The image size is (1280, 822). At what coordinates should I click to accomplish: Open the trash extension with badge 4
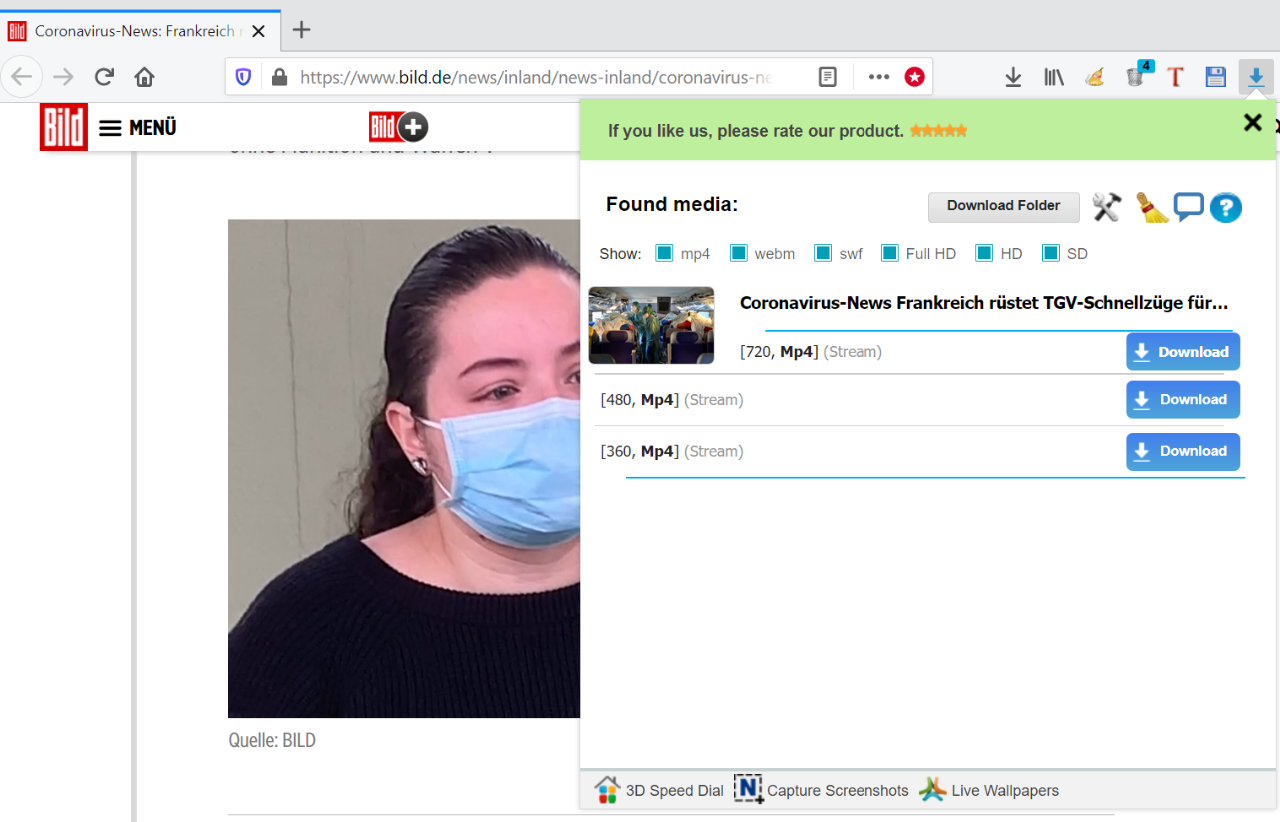coord(1137,75)
